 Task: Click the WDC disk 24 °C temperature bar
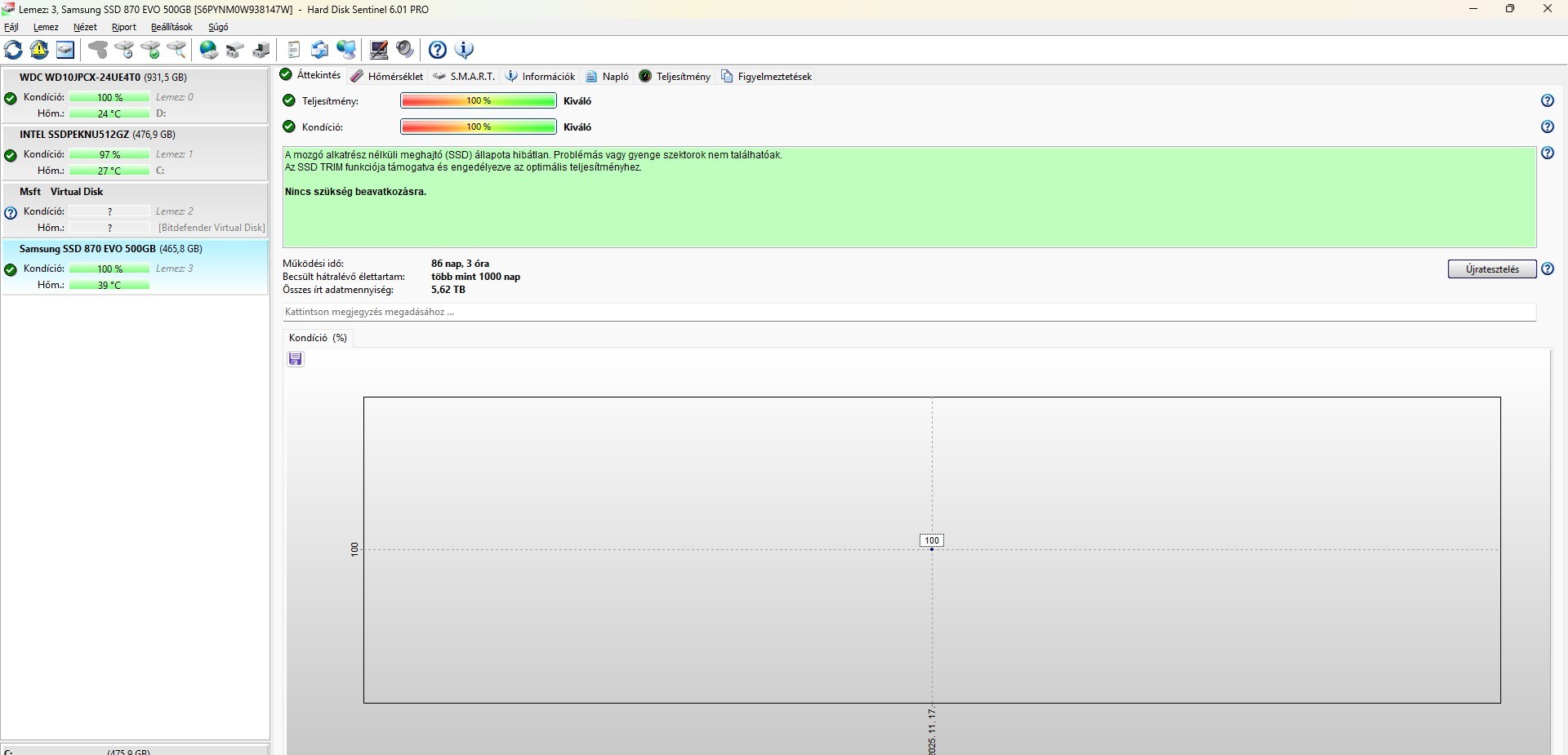(109, 113)
